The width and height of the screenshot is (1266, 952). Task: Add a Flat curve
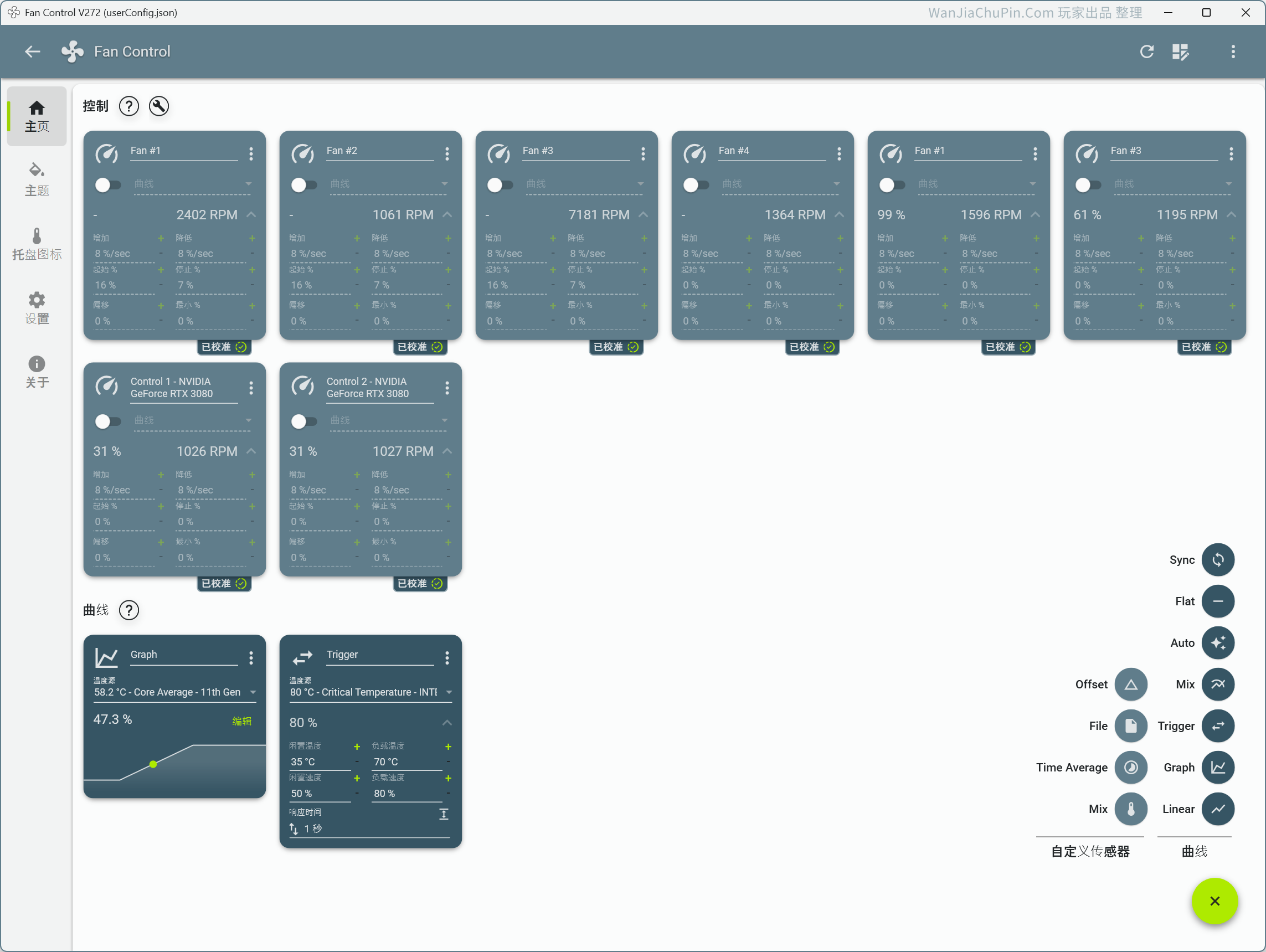click(1217, 601)
